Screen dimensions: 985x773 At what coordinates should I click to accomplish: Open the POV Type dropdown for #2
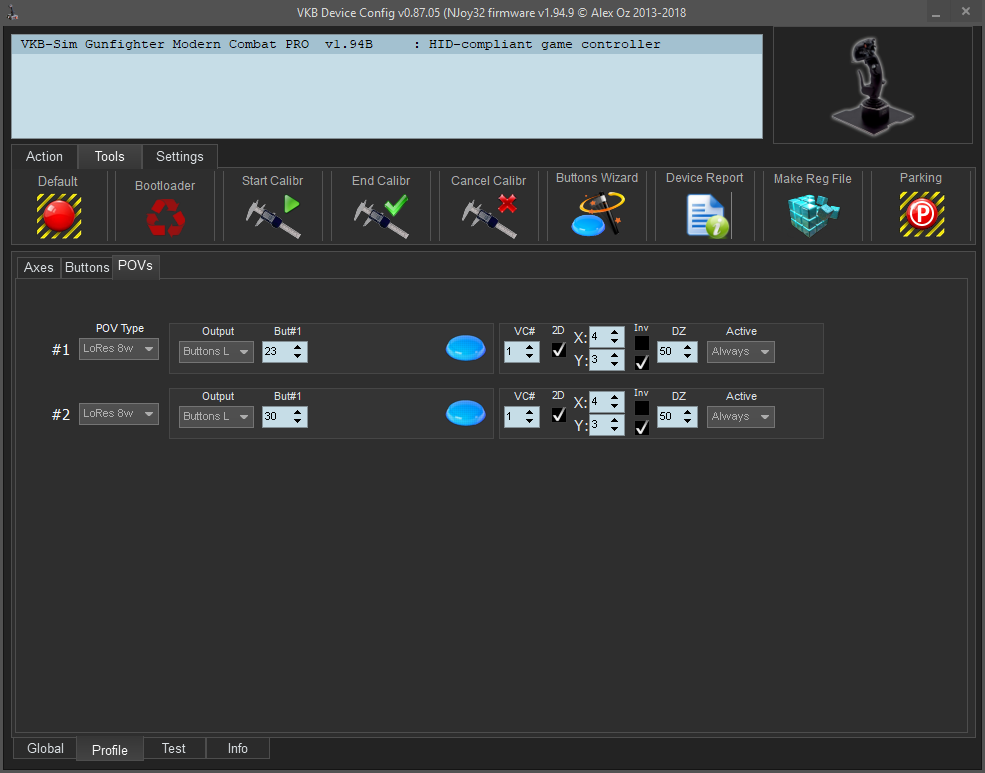(x=119, y=414)
